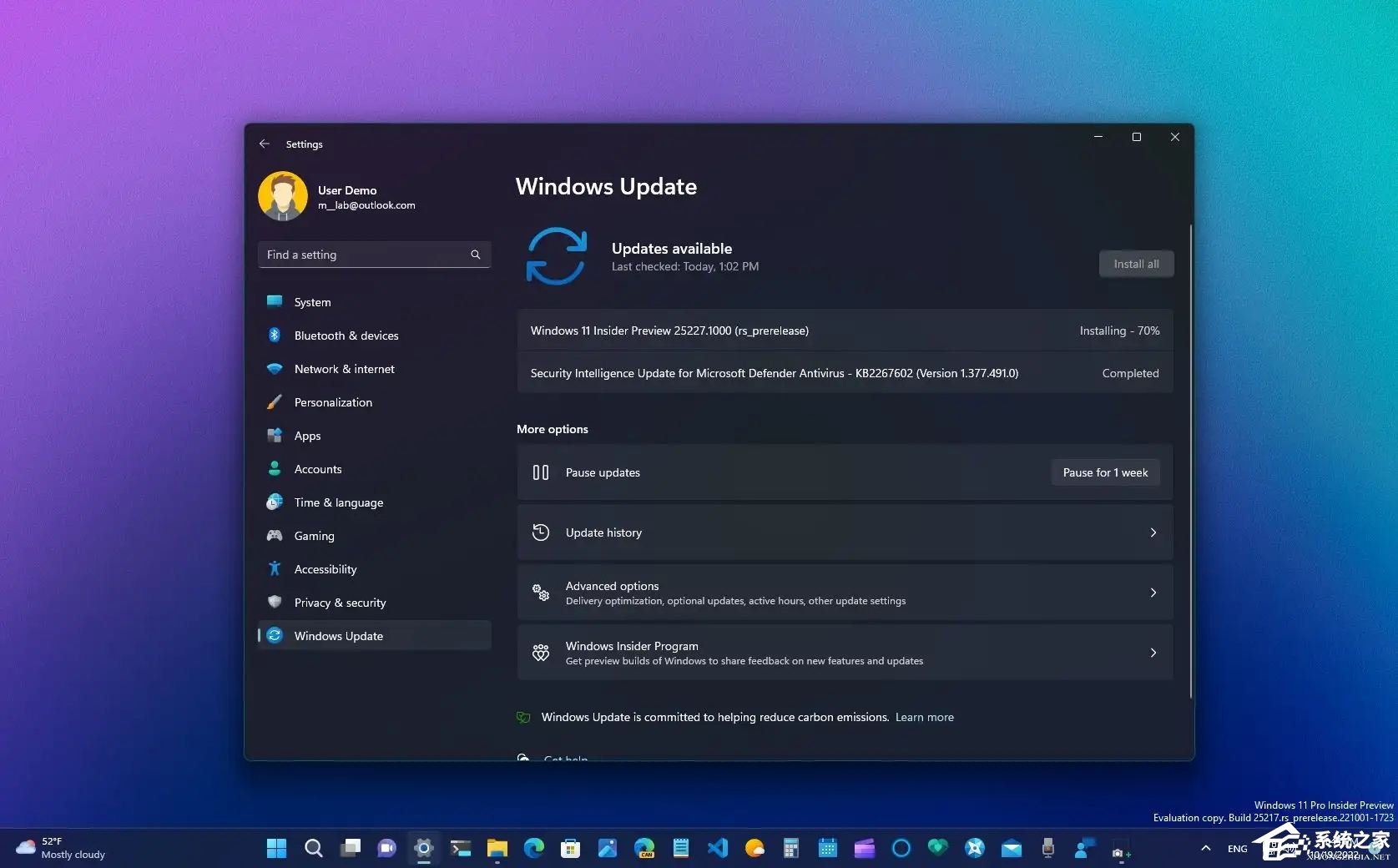Open Apps settings in the sidebar

(x=374, y=436)
